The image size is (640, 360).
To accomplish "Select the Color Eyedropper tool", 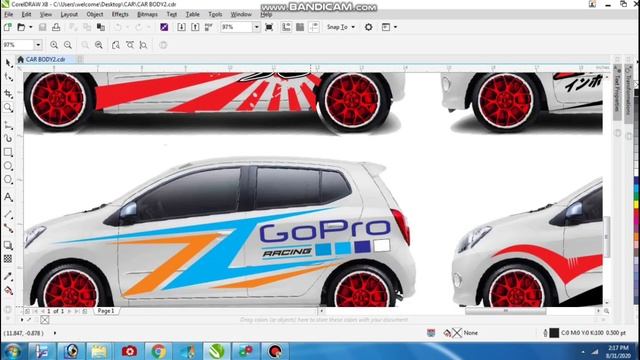I will pos(8,276).
